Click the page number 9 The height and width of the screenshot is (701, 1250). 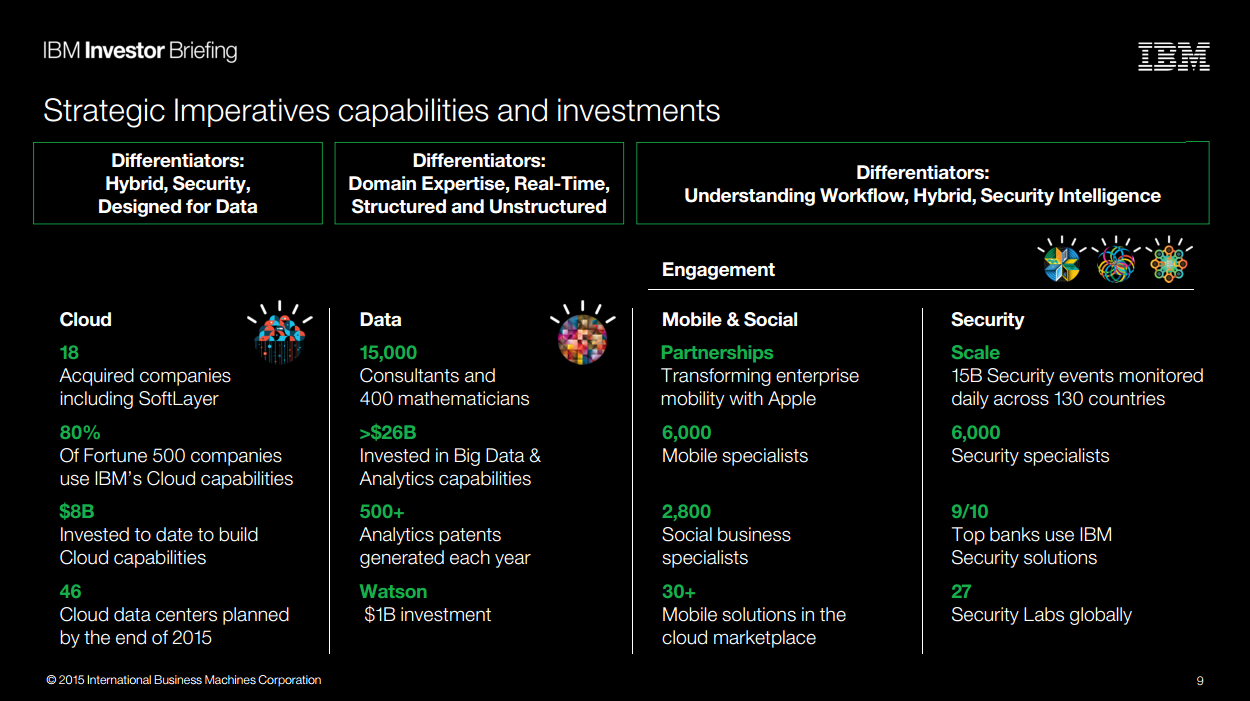click(x=1199, y=681)
